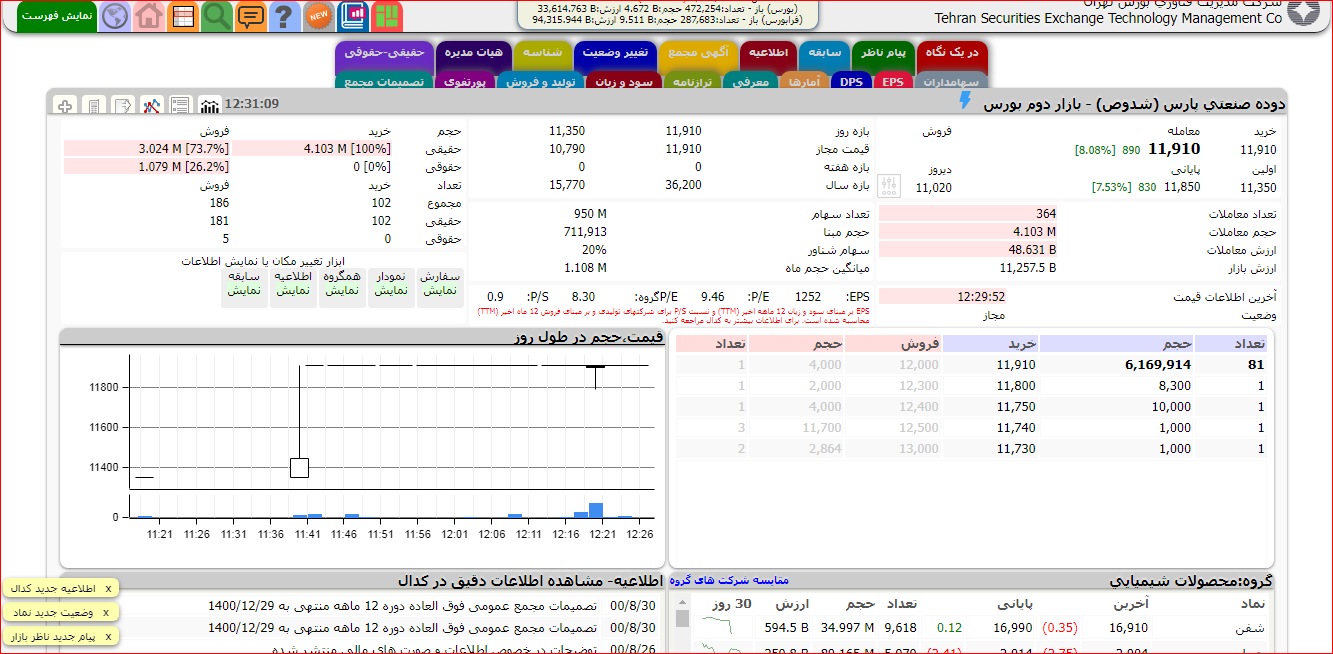The width and height of the screenshot is (1333, 654).
Task: Open the green magnifier search icon
Action: [217, 16]
